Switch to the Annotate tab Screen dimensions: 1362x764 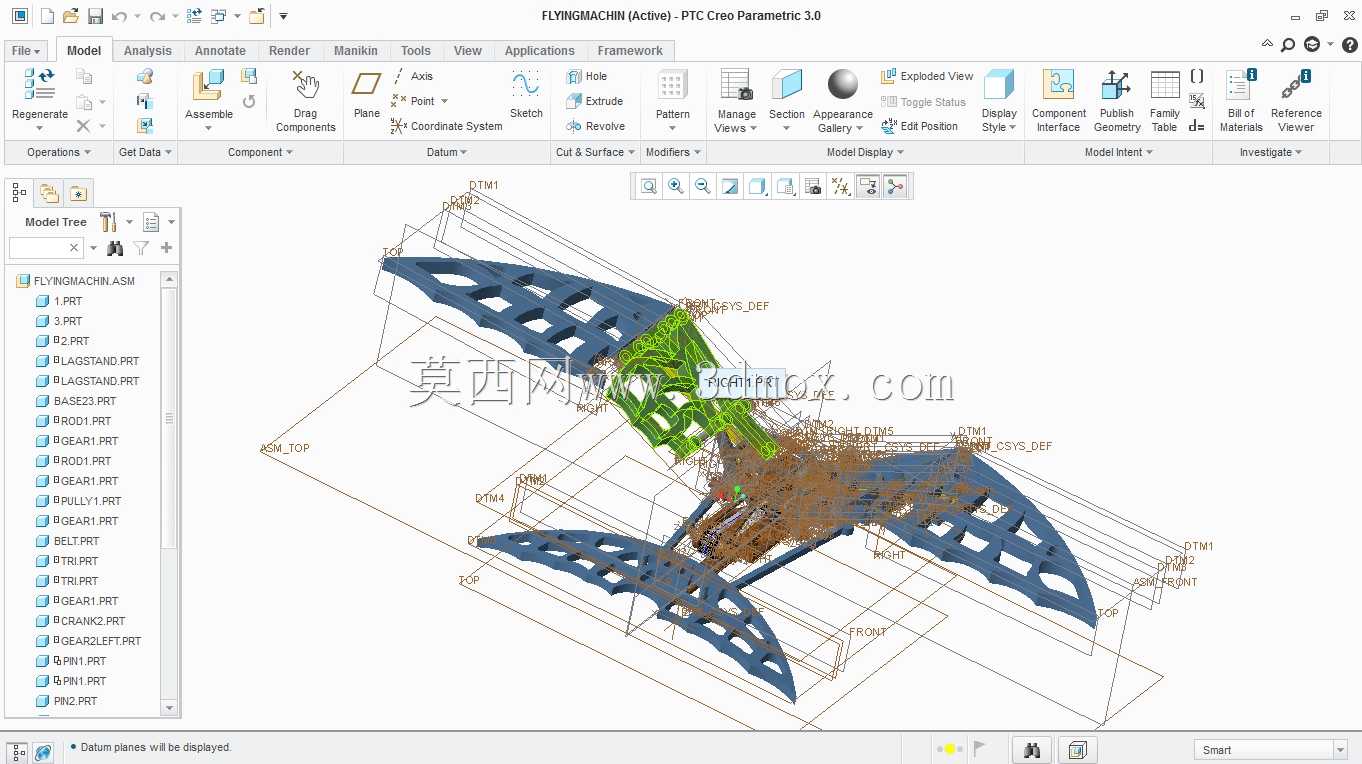pos(220,51)
